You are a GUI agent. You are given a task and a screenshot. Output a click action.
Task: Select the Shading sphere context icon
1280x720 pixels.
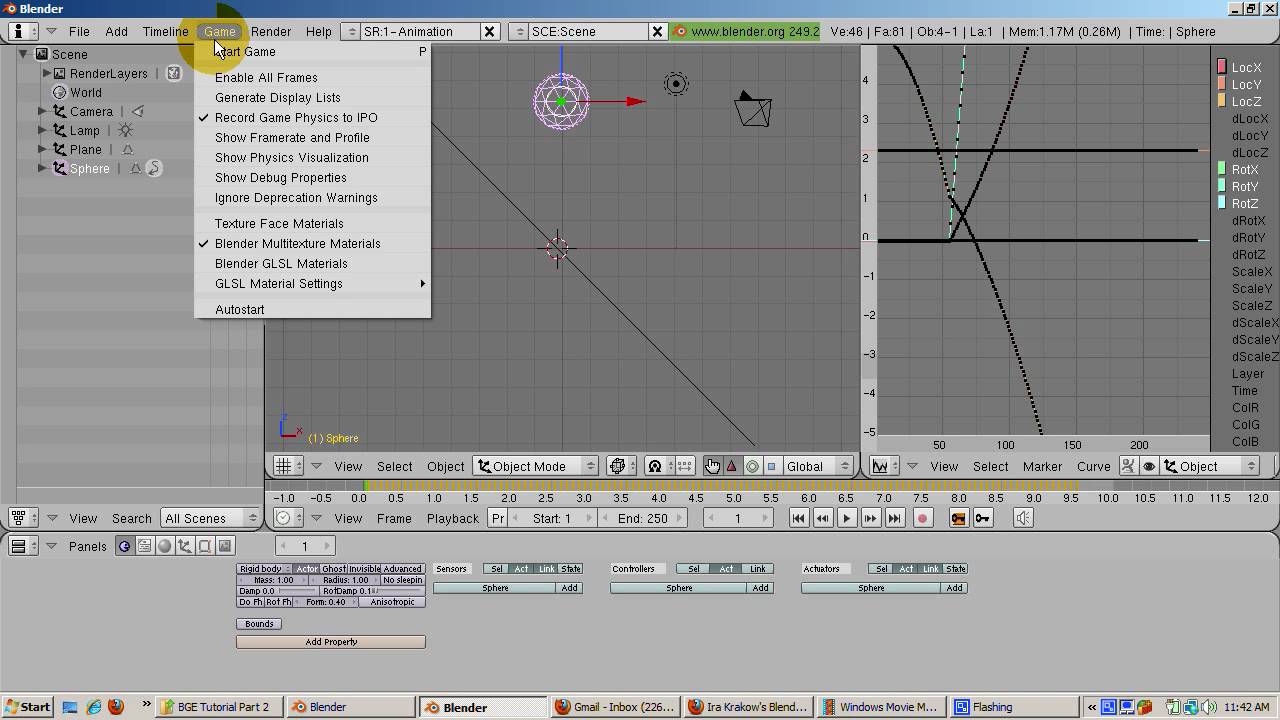click(165, 546)
